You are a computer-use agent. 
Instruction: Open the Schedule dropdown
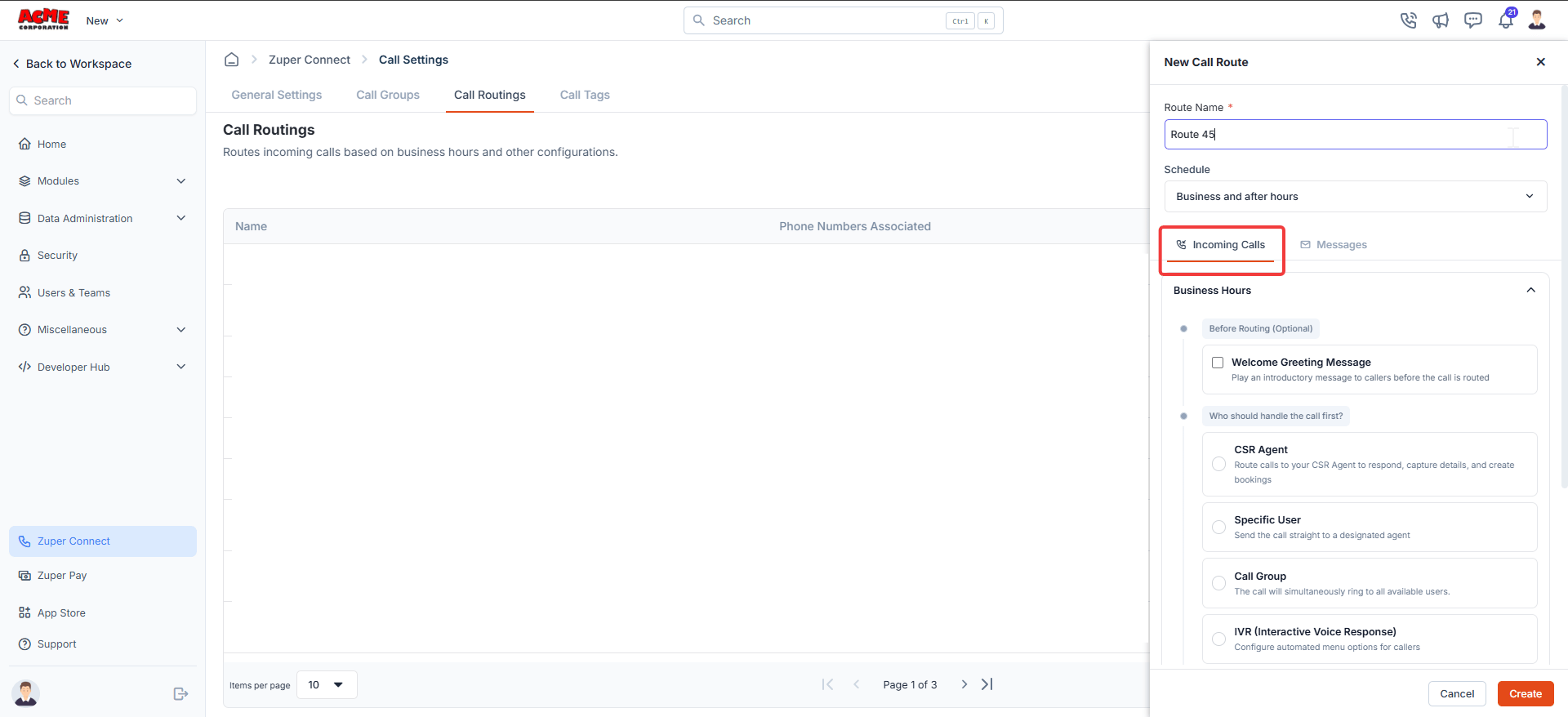[x=1356, y=197]
